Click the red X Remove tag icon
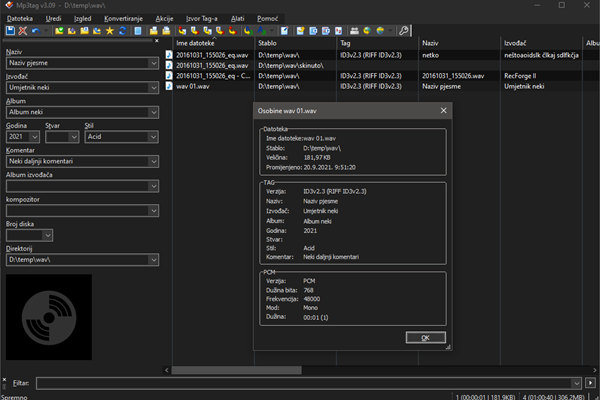The height and width of the screenshot is (400, 600). click(x=22, y=32)
